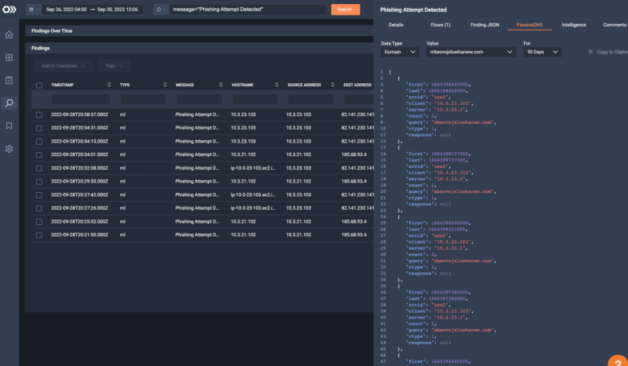The height and width of the screenshot is (366, 628).
Task: Switch to the Details tab
Action: (396, 25)
